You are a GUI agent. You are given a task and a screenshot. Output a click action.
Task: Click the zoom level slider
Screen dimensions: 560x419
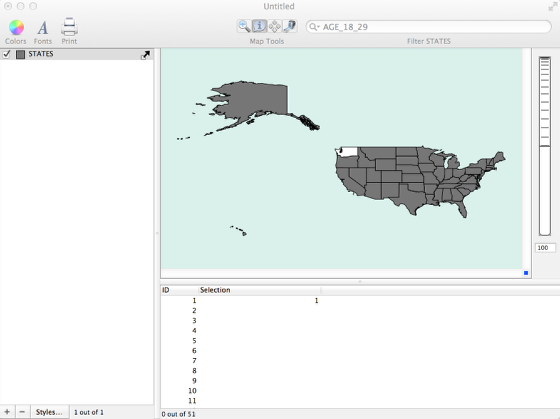(x=545, y=146)
